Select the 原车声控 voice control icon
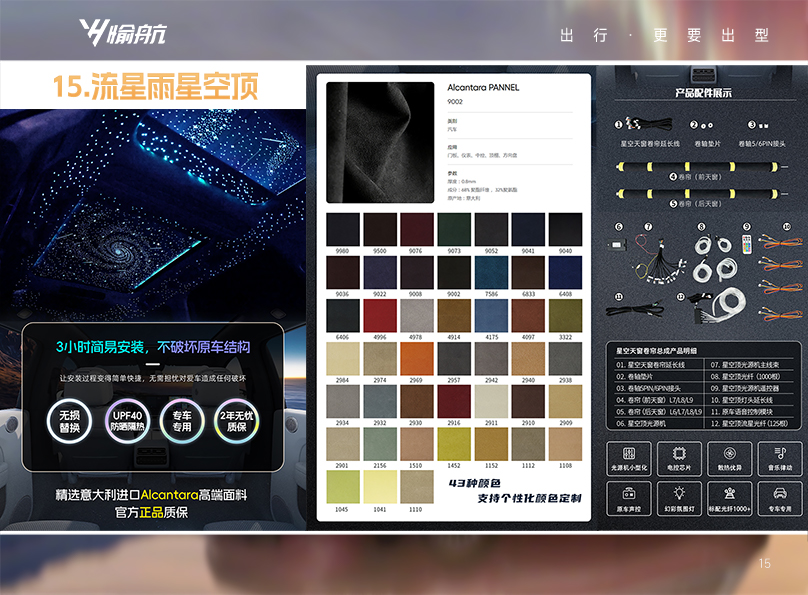The width and height of the screenshot is (808, 595). (630, 495)
